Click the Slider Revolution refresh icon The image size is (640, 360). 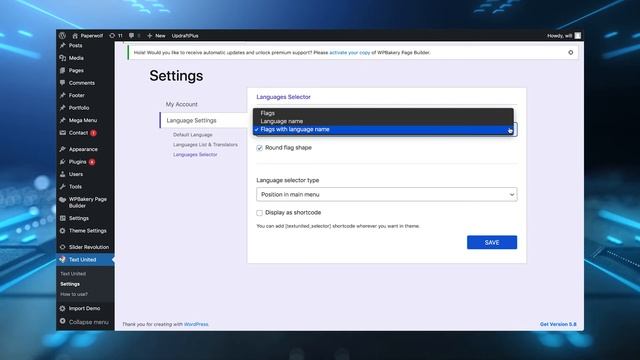click(x=62, y=247)
